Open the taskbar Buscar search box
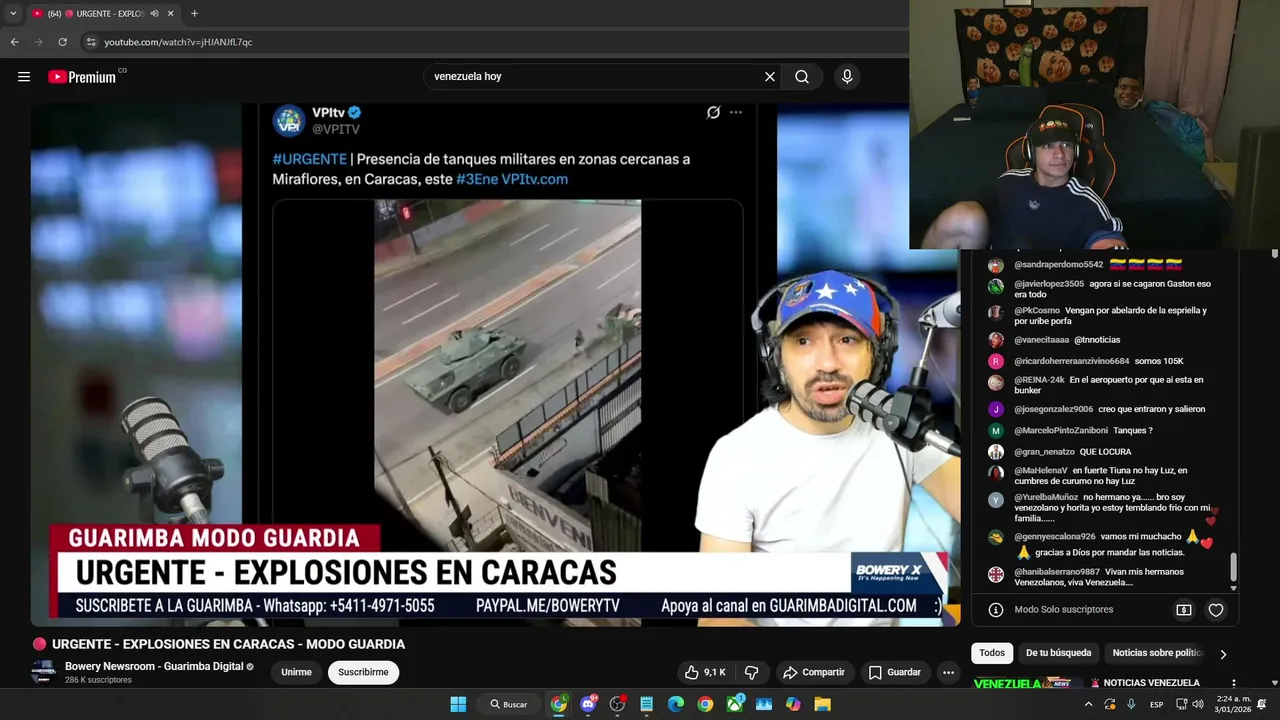The height and width of the screenshot is (720, 1280). coord(509,704)
